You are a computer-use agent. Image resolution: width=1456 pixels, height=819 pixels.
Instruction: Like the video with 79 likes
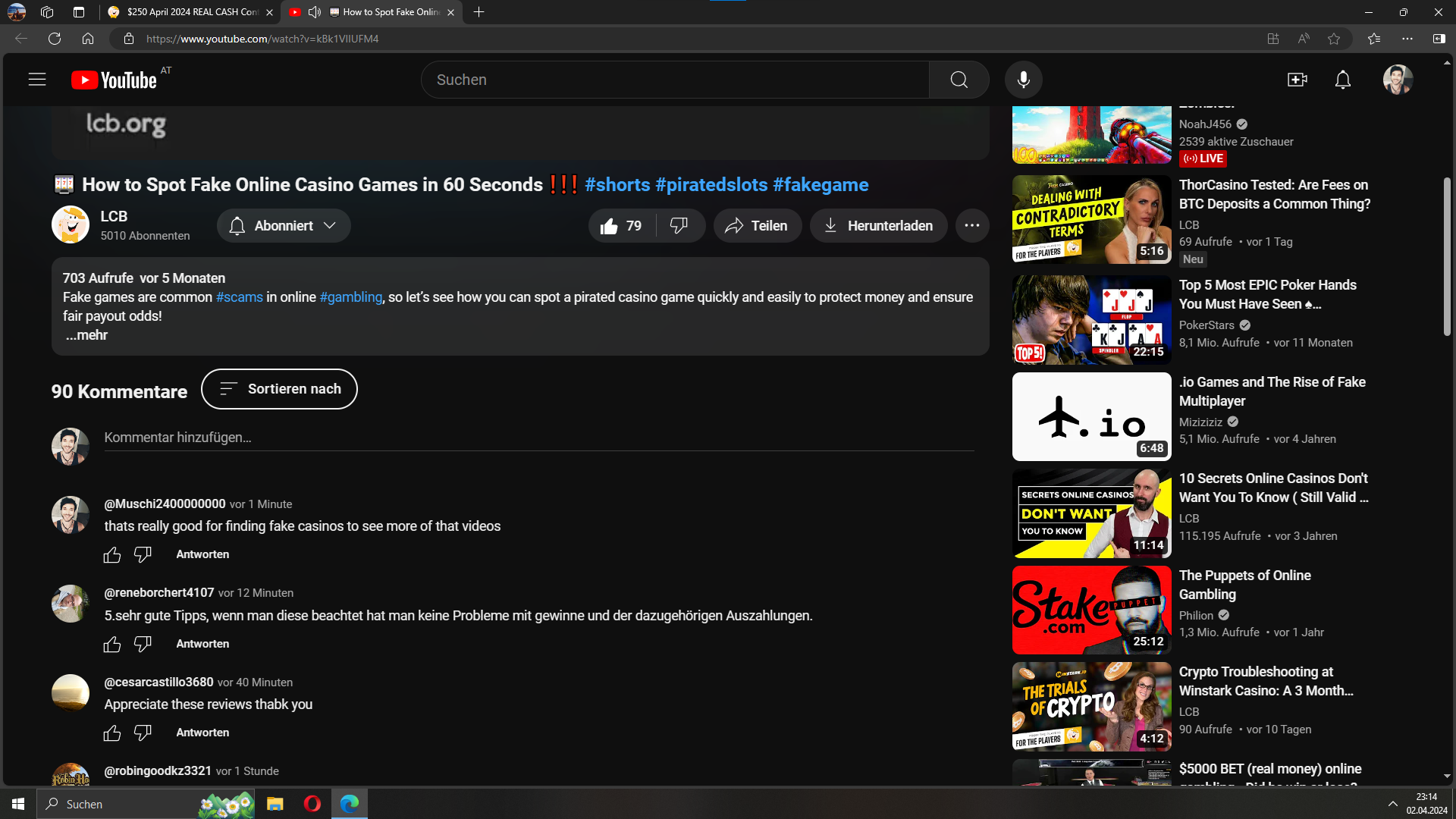623,226
